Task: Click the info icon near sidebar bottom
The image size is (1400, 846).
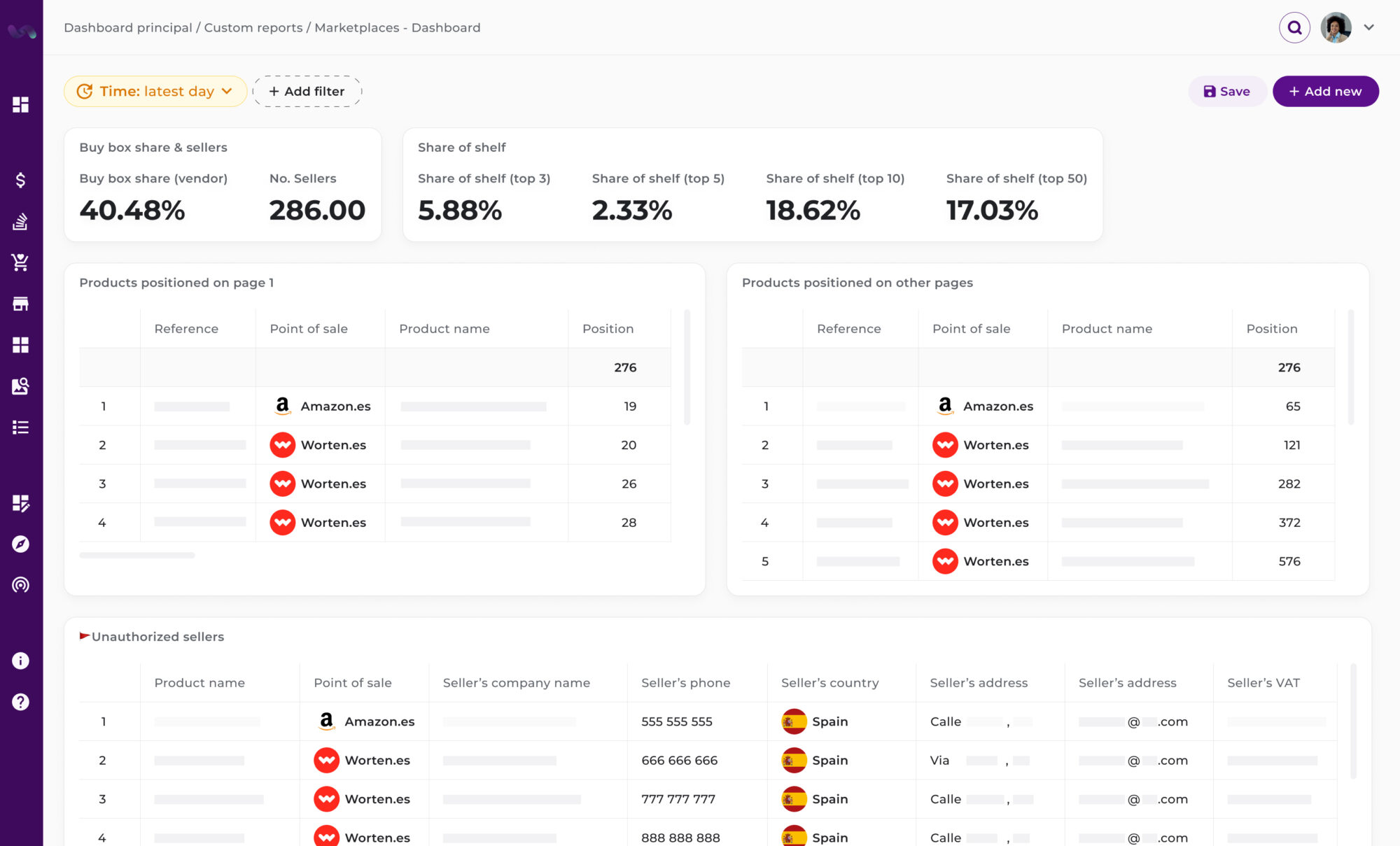Action: pyautogui.click(x=20, y=661)
